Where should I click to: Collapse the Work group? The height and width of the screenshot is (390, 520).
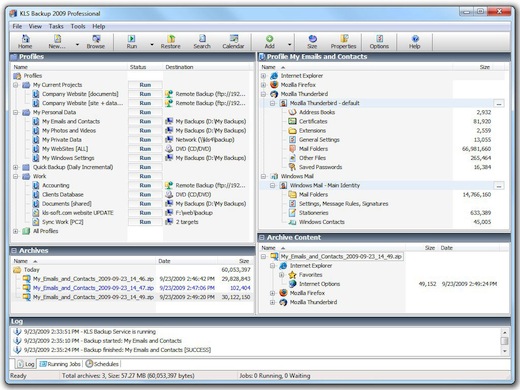pyautogui.click(x=16, y=176)
